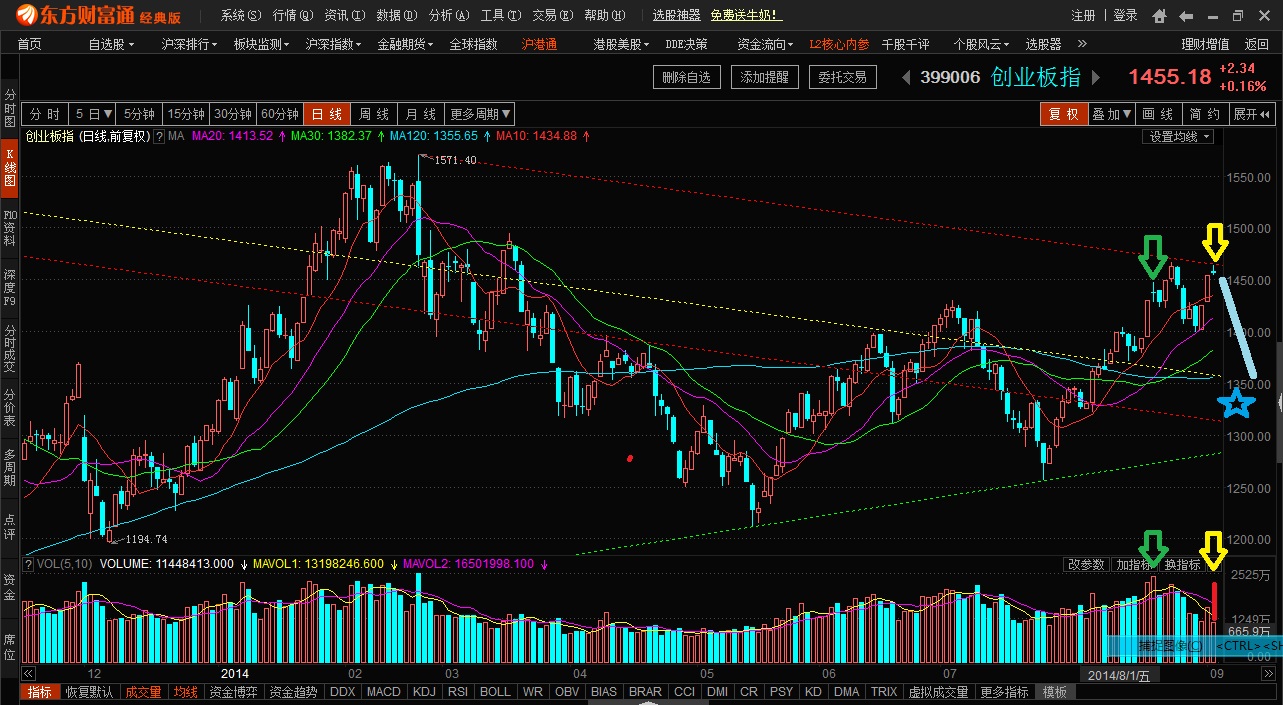1283x705 pixels.
Task: Toggle the 复权 price adjustment mode
Action: pos(1063,114)
